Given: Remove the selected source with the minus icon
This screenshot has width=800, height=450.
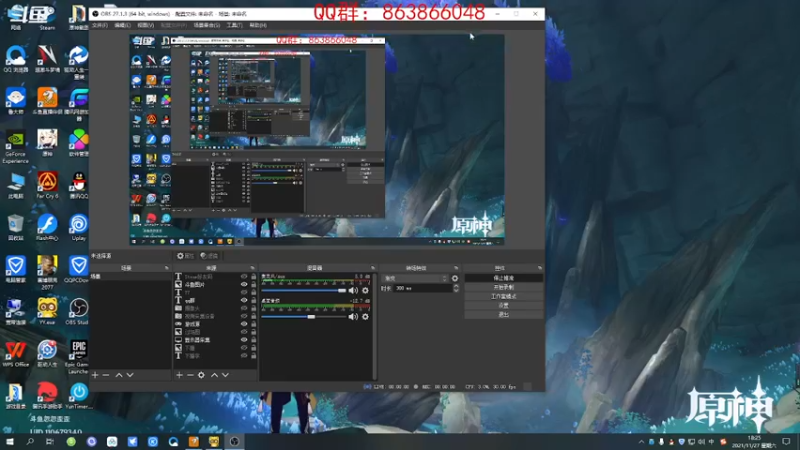Looking at the screenshot, I should [x=190, y=375].
